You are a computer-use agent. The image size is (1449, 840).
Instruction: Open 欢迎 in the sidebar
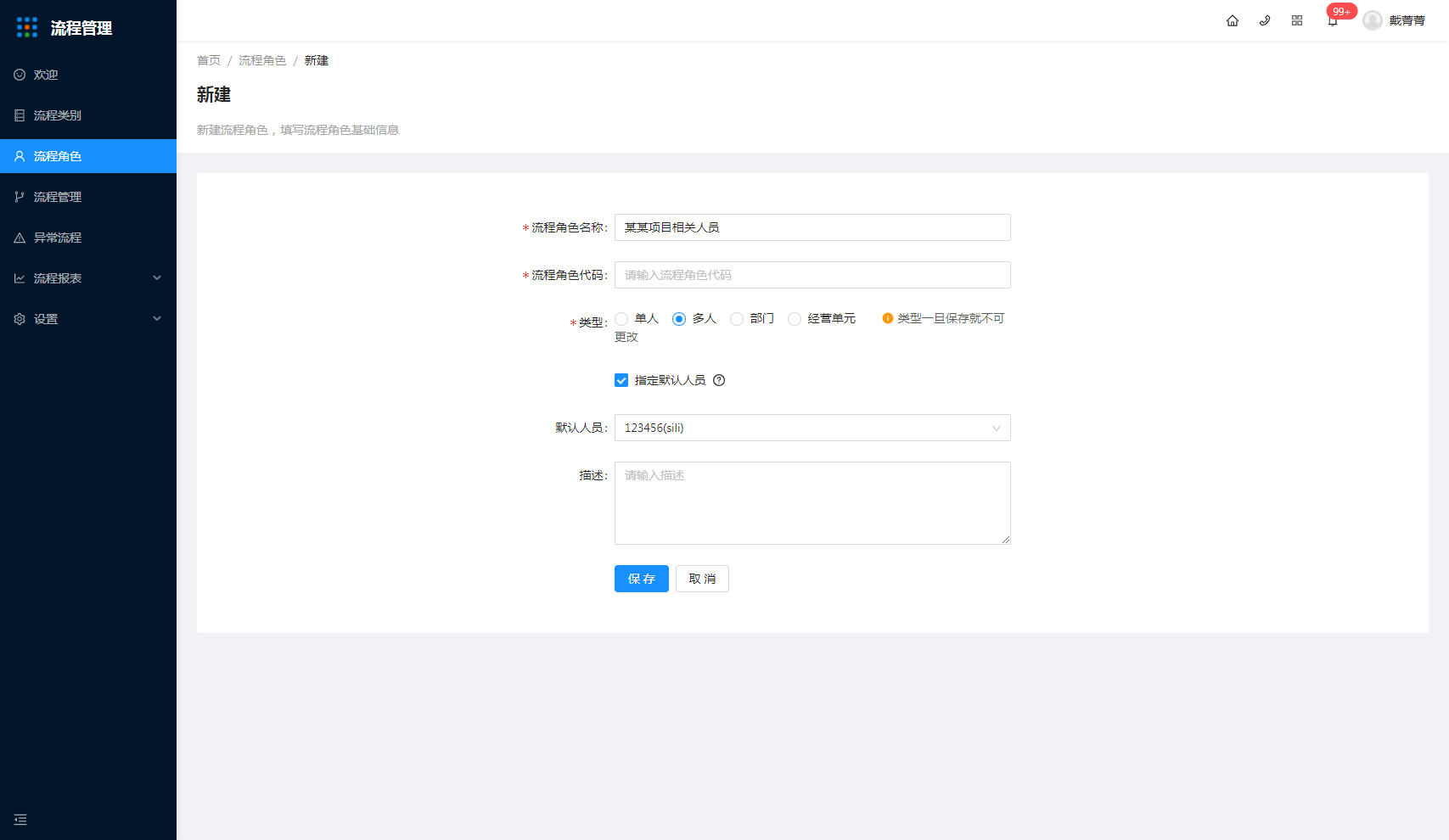coord(88,75)
